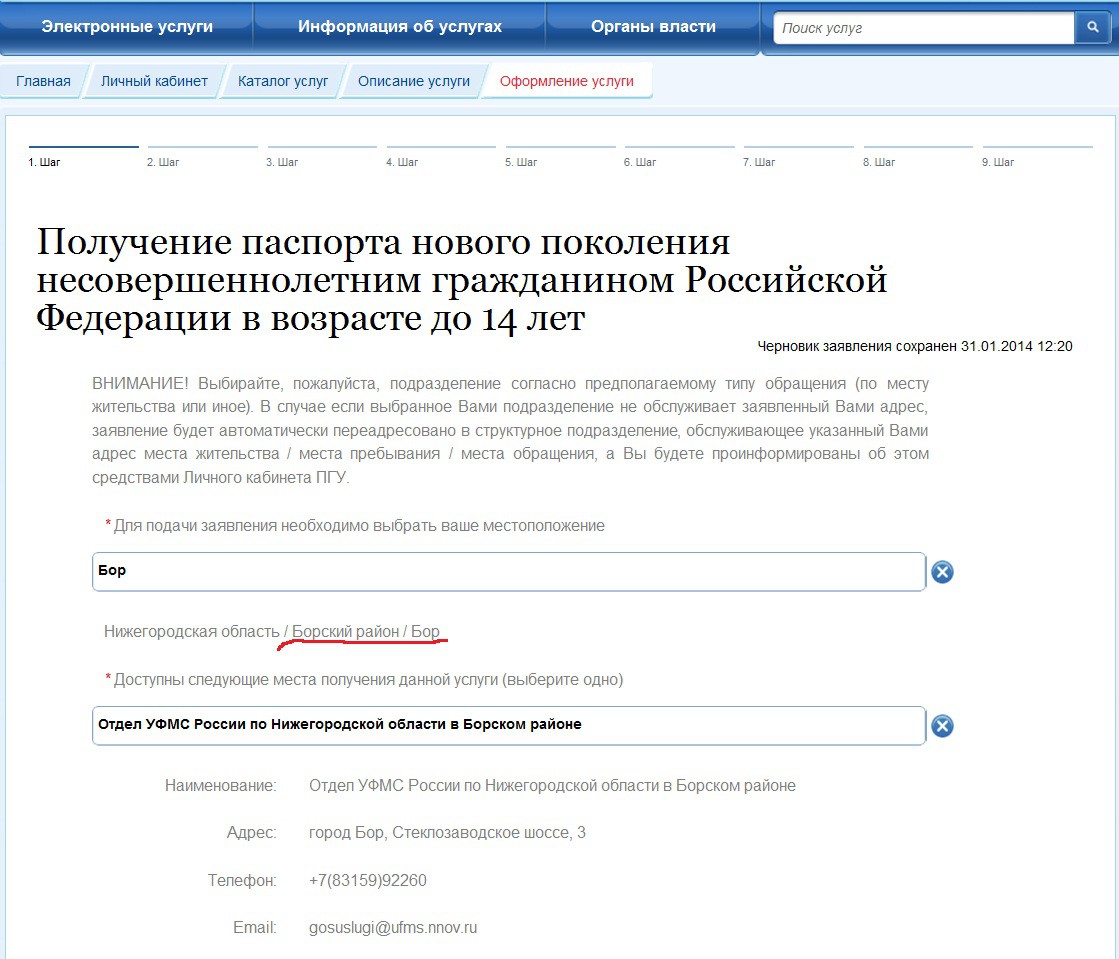Focus the Поиск услуг search field
This screenshot has height=959, width=1119.
pyautogui.click(x=923, y=28)
